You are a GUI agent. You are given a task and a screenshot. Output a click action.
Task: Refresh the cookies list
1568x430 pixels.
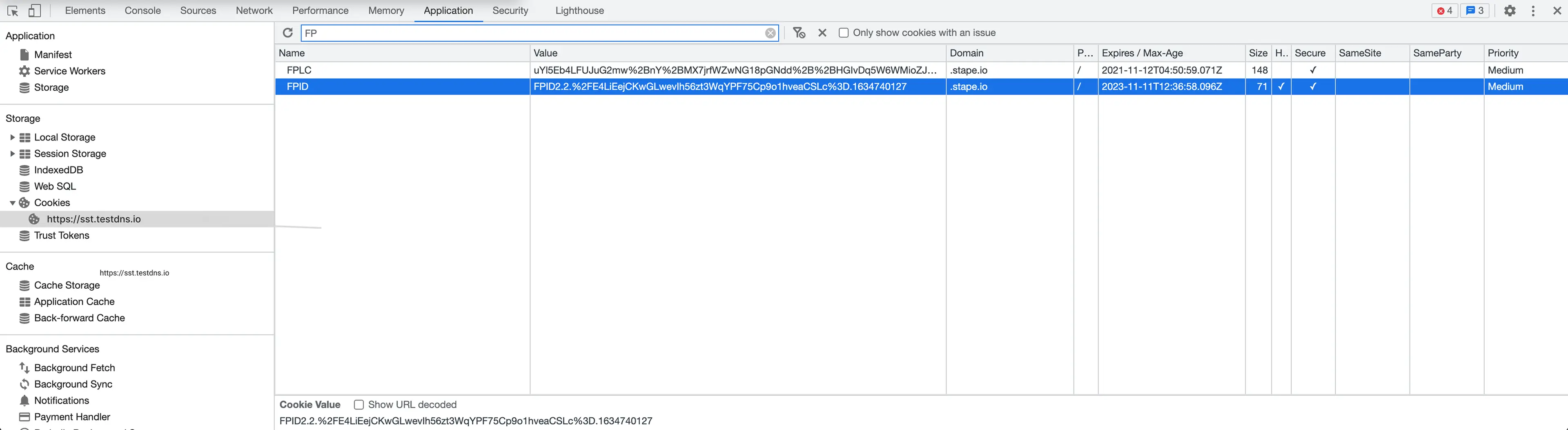(288, 33)
